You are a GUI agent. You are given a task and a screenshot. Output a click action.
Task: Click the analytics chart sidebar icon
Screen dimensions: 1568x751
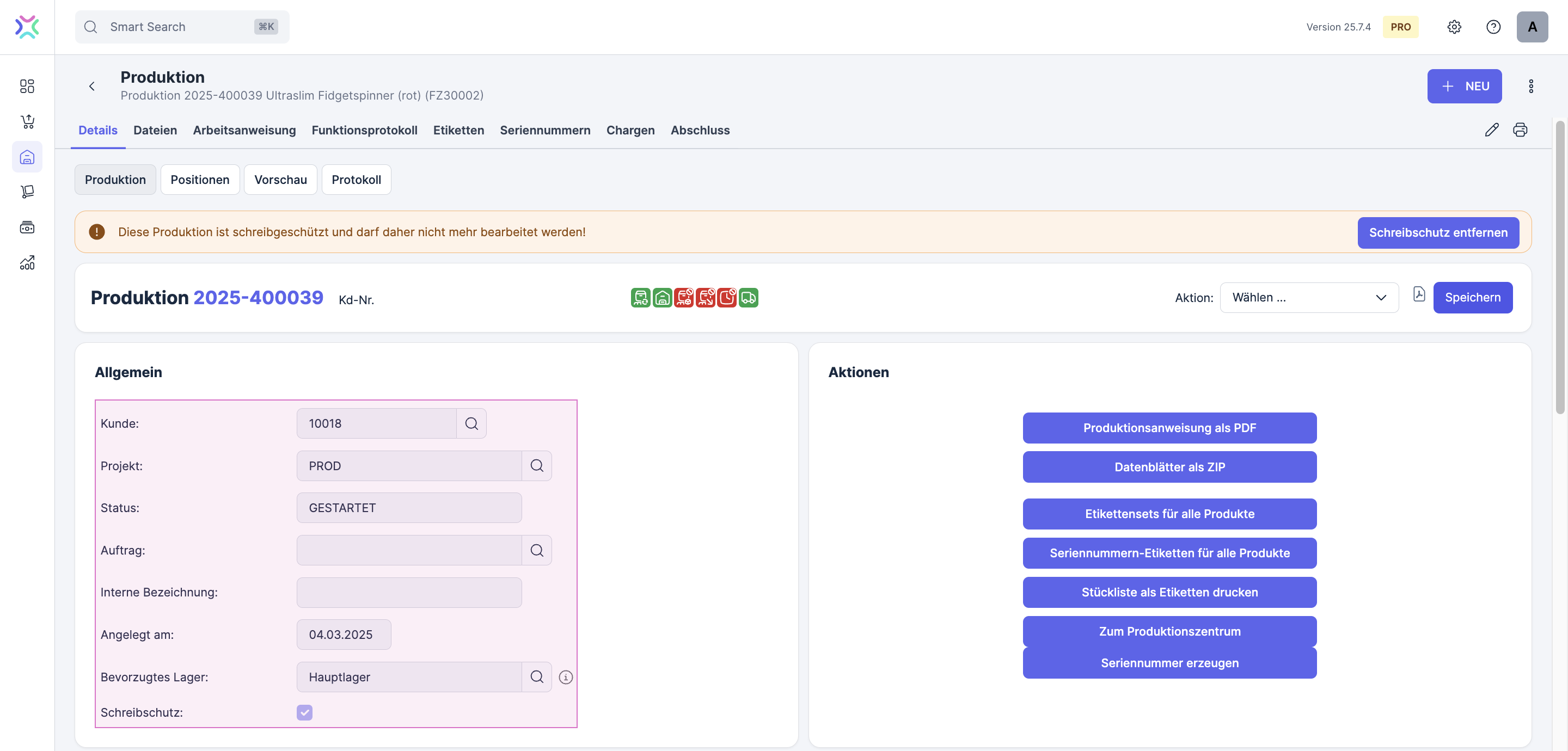pos(27,263)
